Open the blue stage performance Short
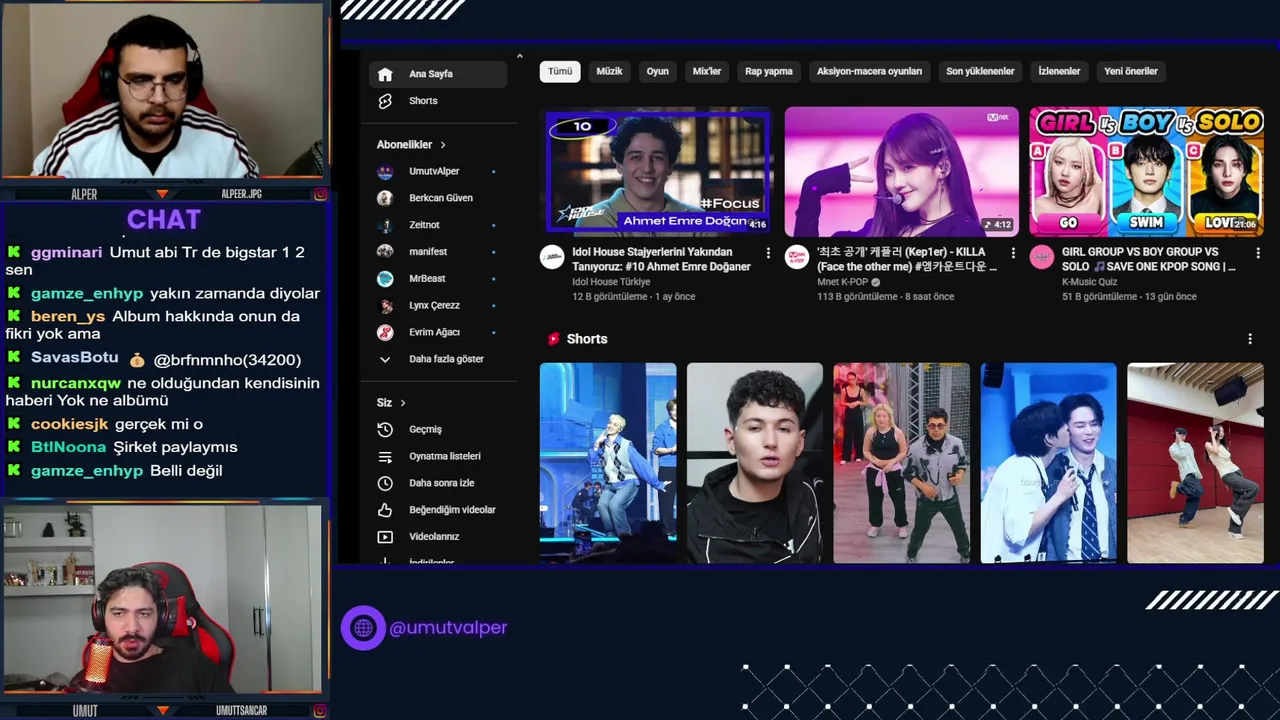Viewport: 1280px width, 720px height. 608,462
